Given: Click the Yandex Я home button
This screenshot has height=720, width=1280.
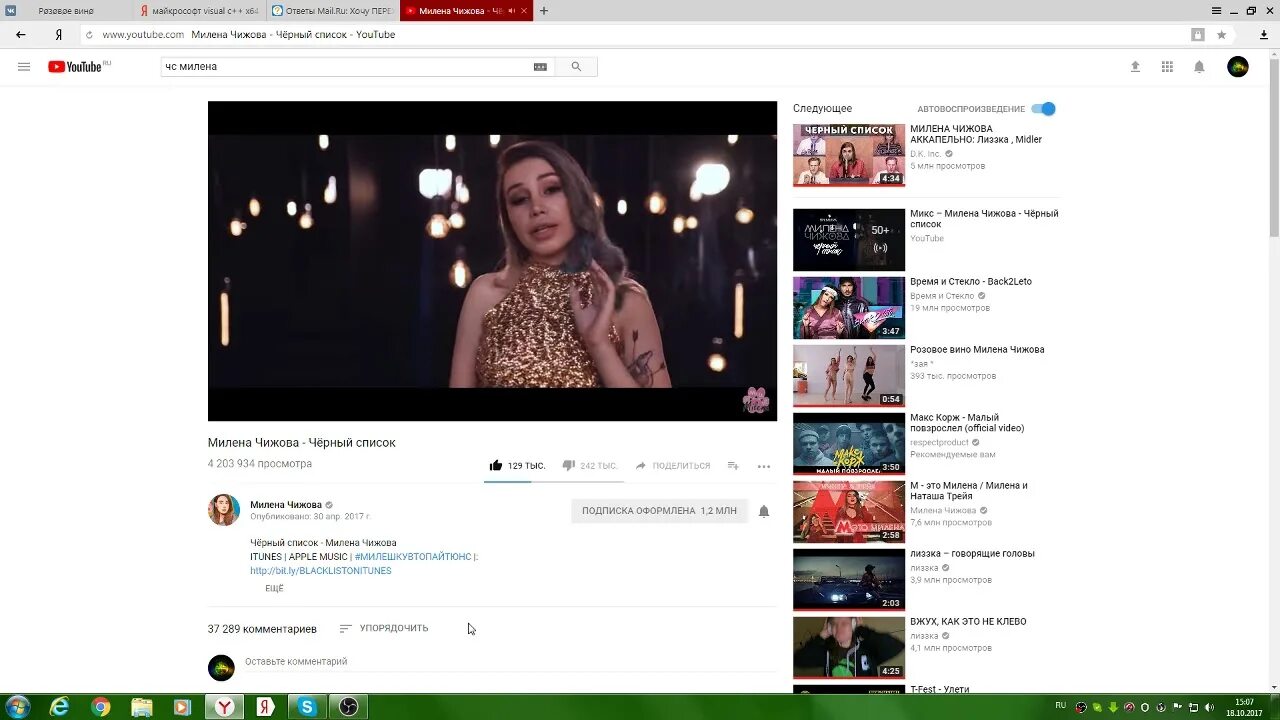Looking at the screenshot, I should [x=59, y=34].
